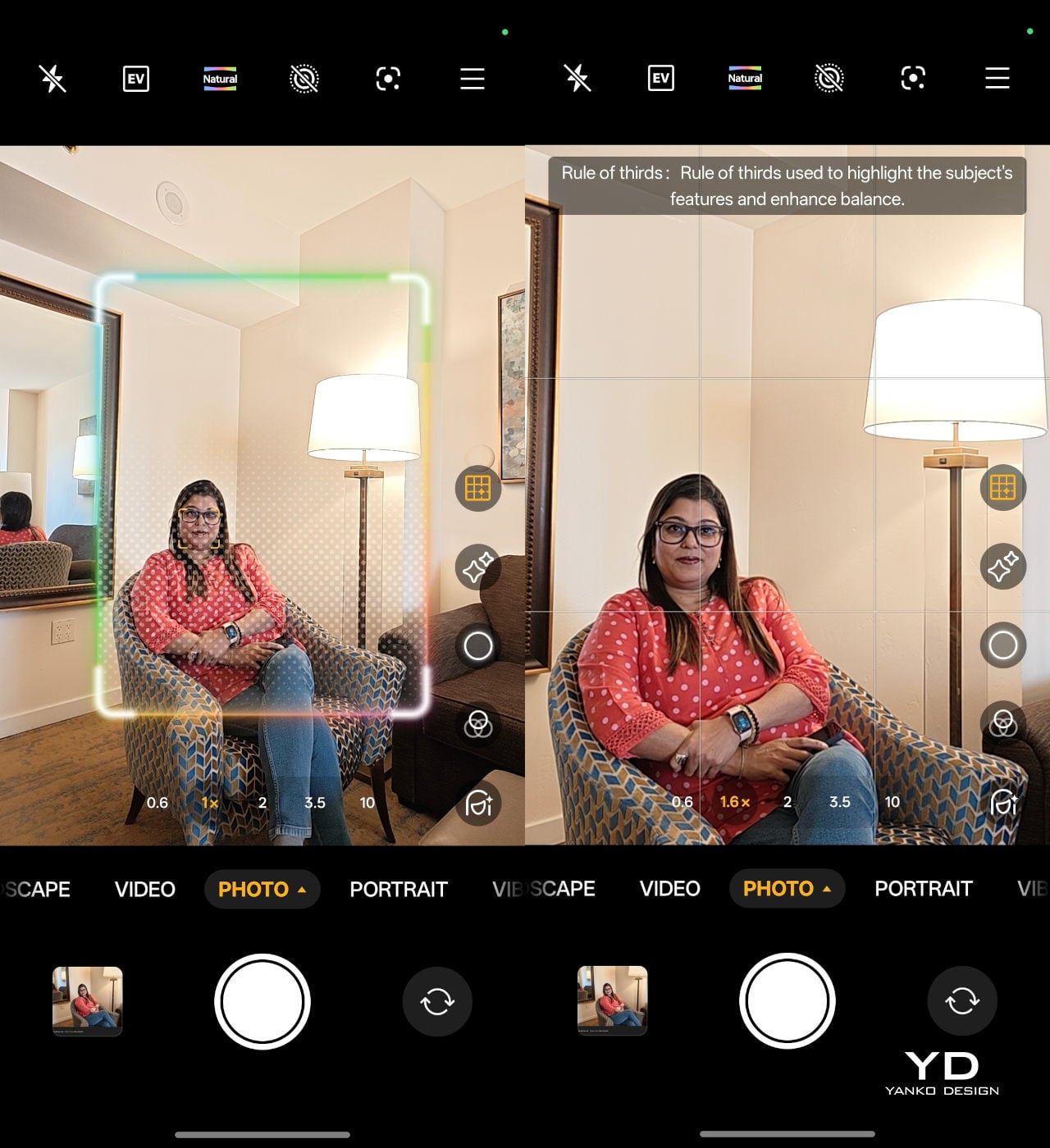Viewport: 1050px width, 1148px height.
Task: Expand the PHOTO mode arrow on the right screen
Action: pyautogui.click(x=827, y=889)
